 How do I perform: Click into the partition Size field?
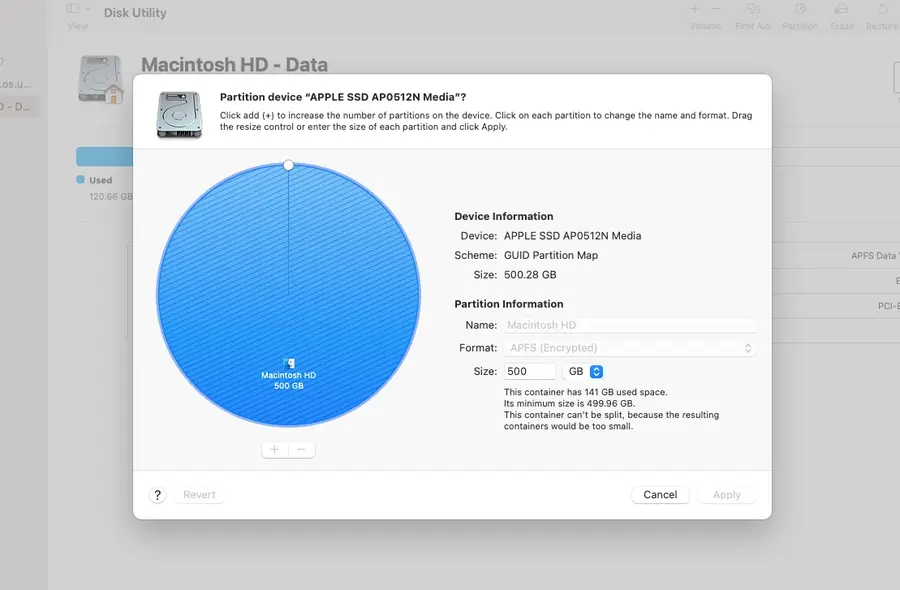click(530, 371)
